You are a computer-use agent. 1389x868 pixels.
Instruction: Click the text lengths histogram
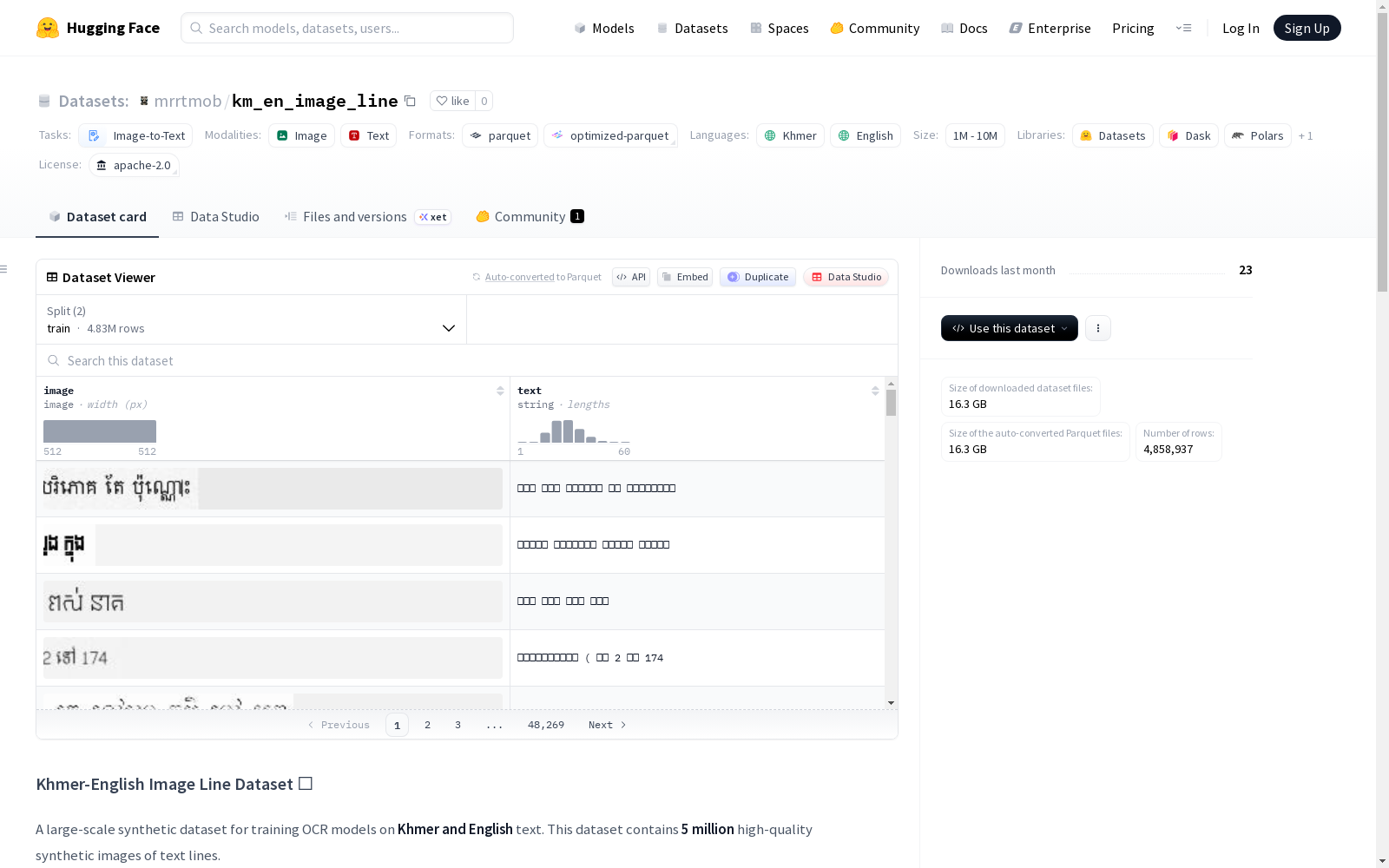[x=574, y=431]
